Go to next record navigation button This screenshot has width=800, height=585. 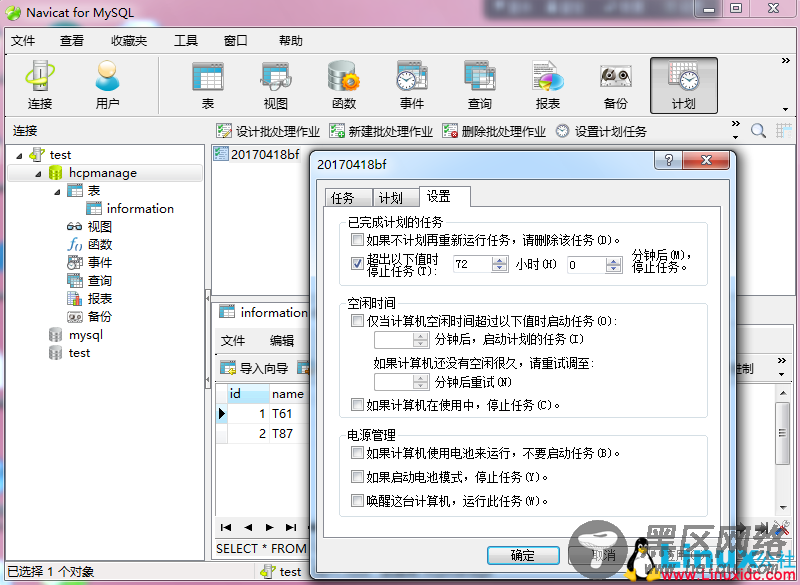pyautogui.click(x=269, y=527)
